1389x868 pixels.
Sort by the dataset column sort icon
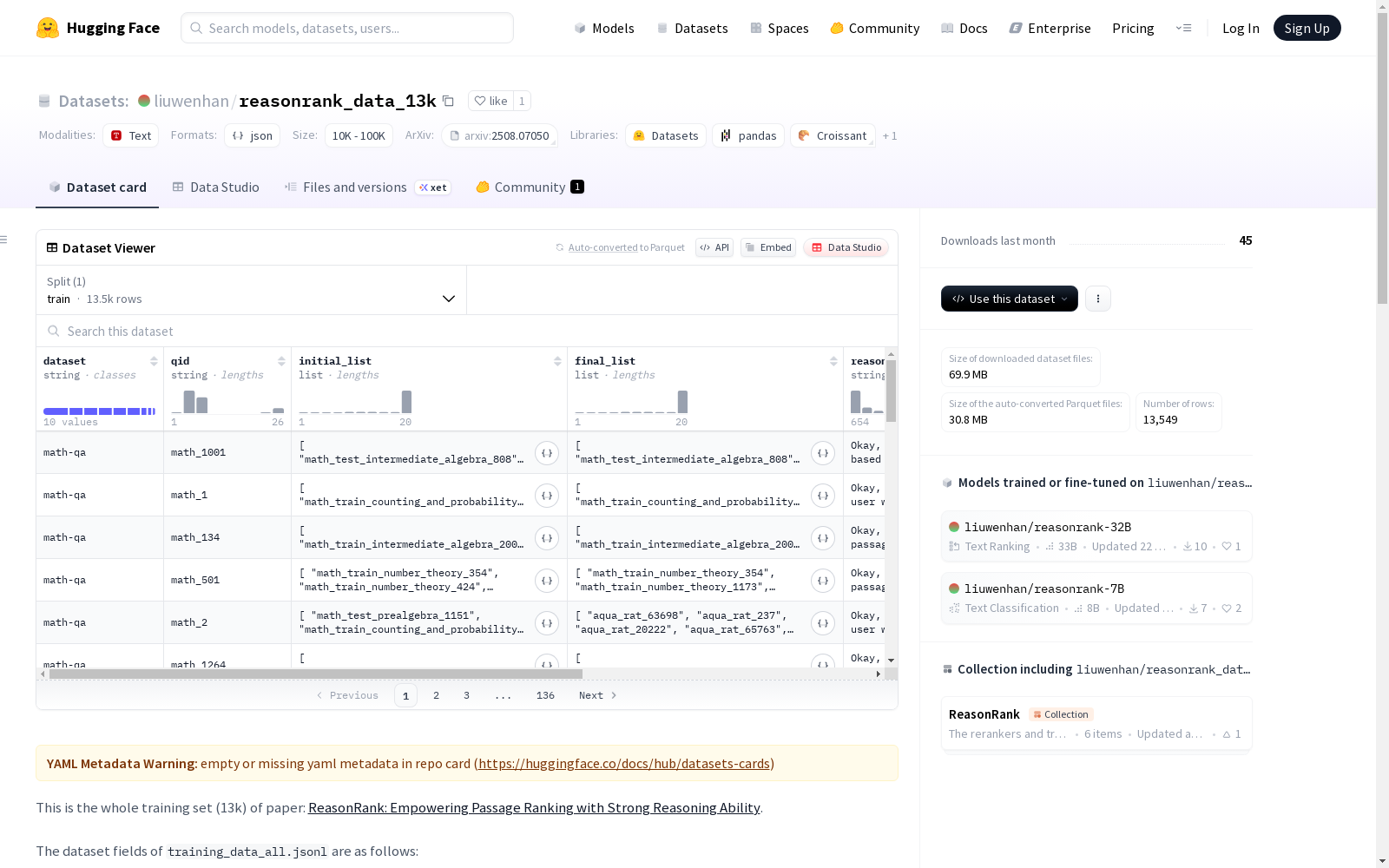(154, 361)
